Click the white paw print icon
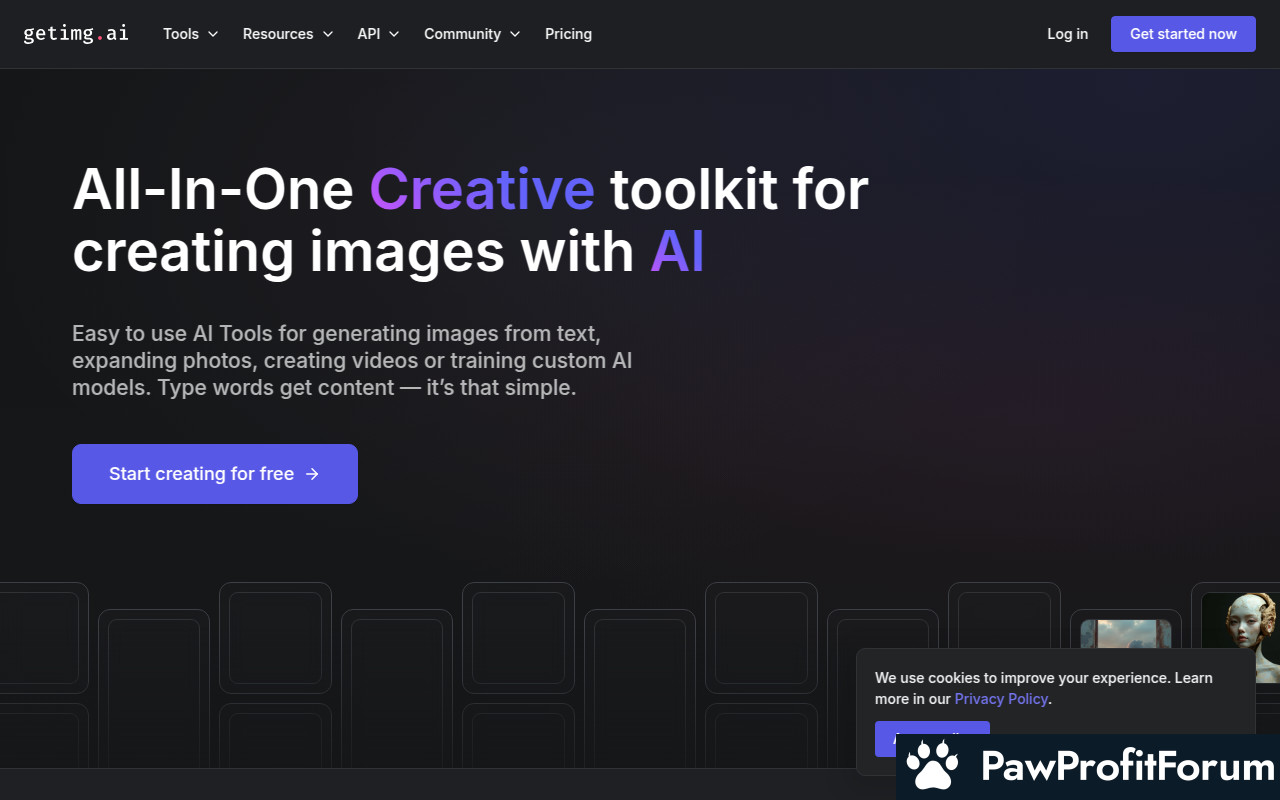This screenshot has height=800, width=1280. (932, 766)
